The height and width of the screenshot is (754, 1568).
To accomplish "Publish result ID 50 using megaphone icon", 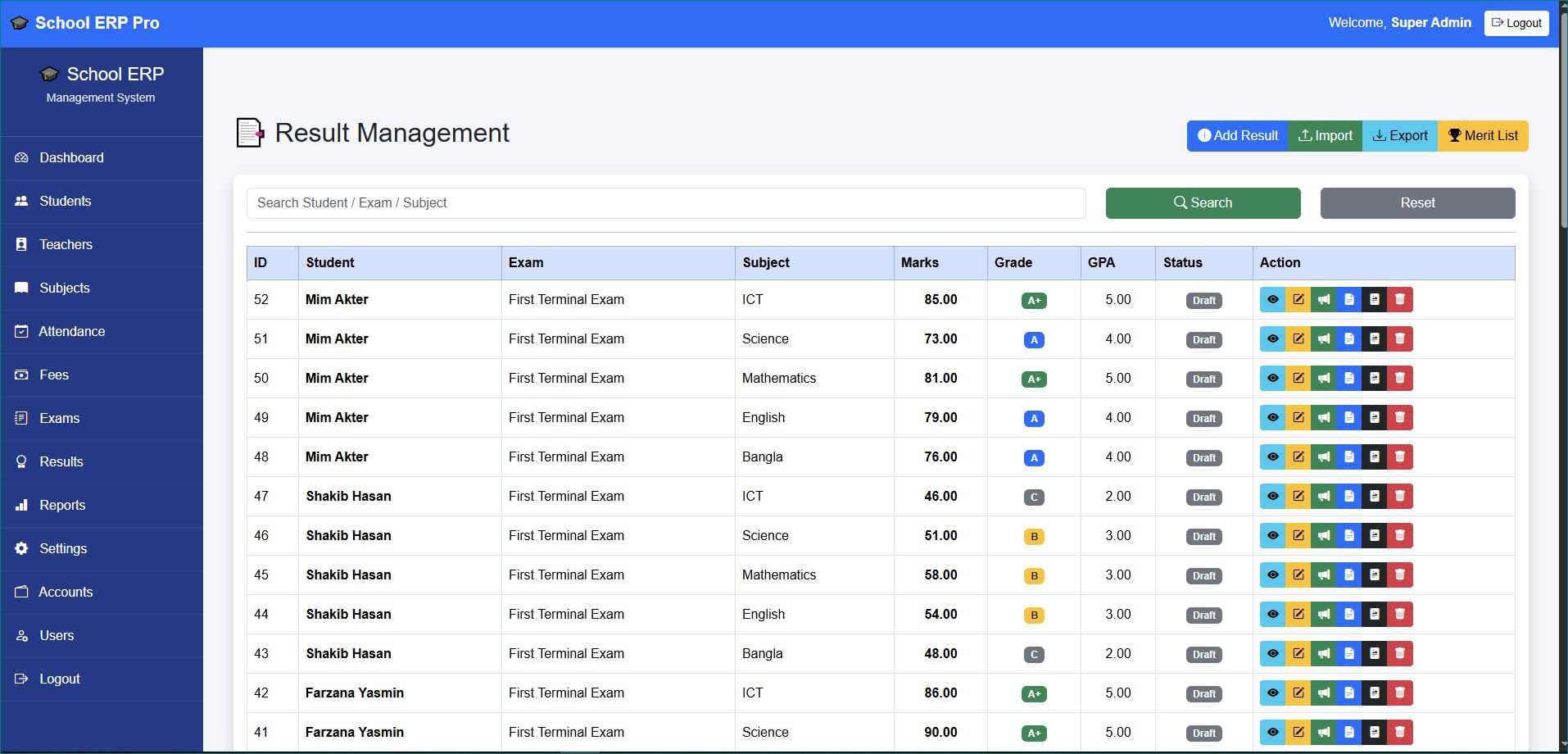I will click(1323, 379).
